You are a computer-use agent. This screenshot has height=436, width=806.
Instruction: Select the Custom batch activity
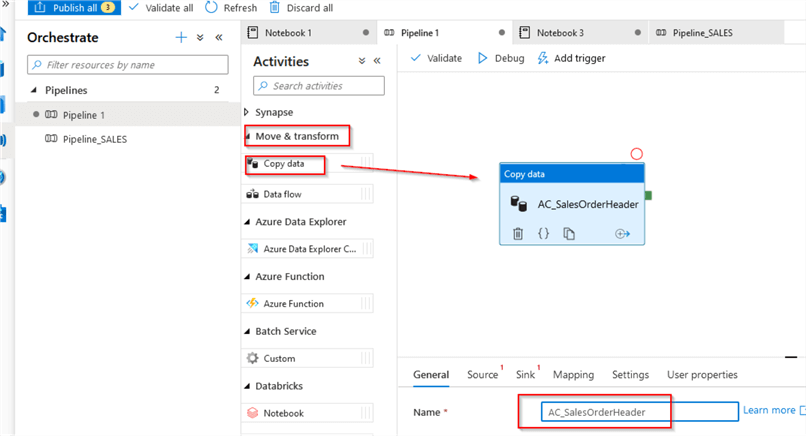coord(307,358)
